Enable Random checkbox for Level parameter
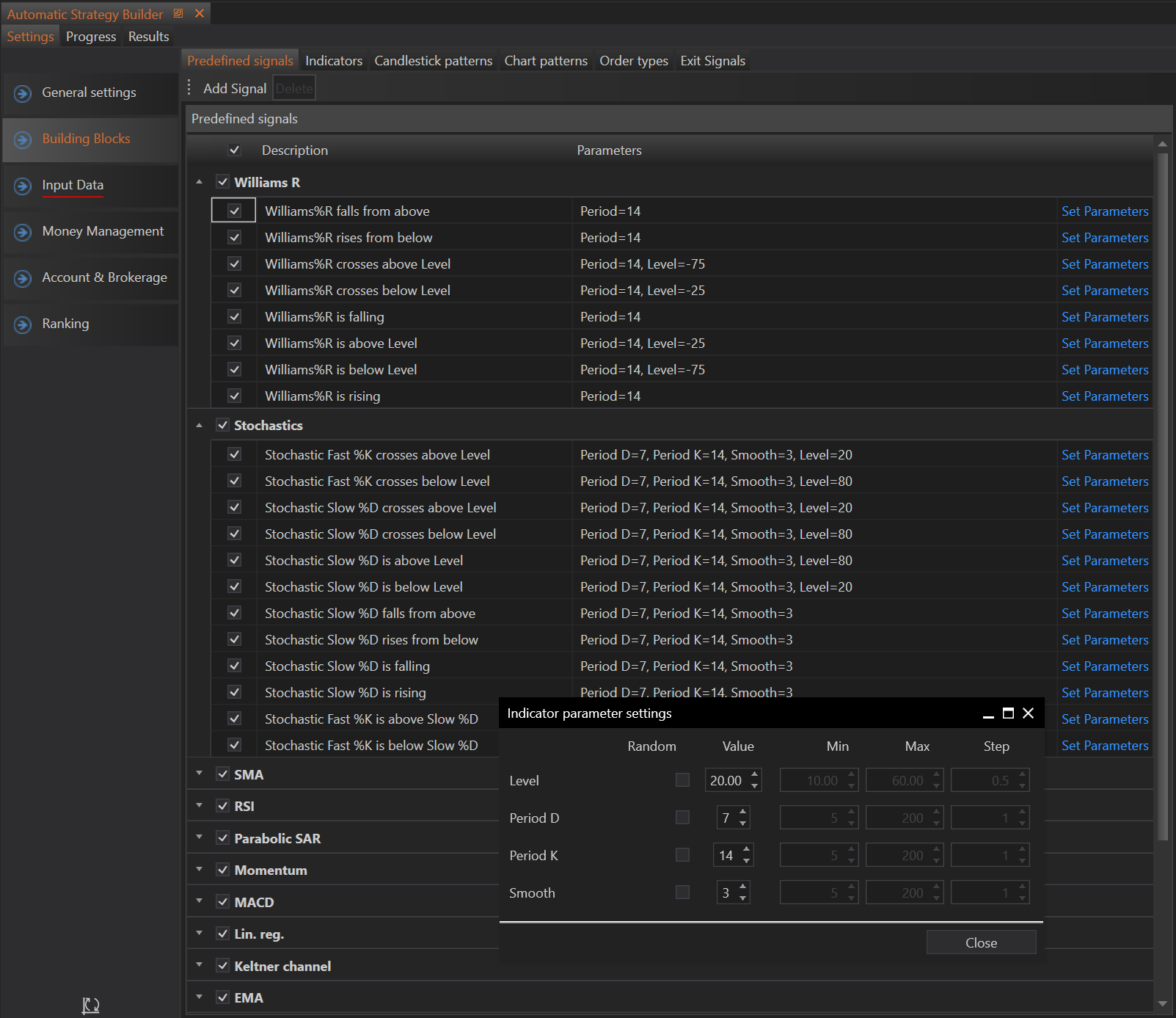1176x1018 pixels. click(682, 780)
